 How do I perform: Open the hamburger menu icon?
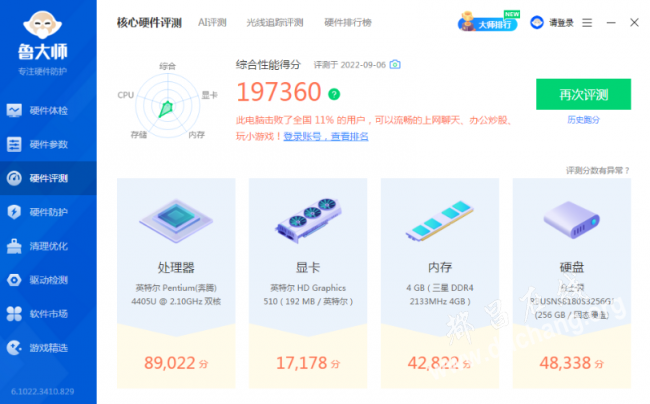[587, 23]
